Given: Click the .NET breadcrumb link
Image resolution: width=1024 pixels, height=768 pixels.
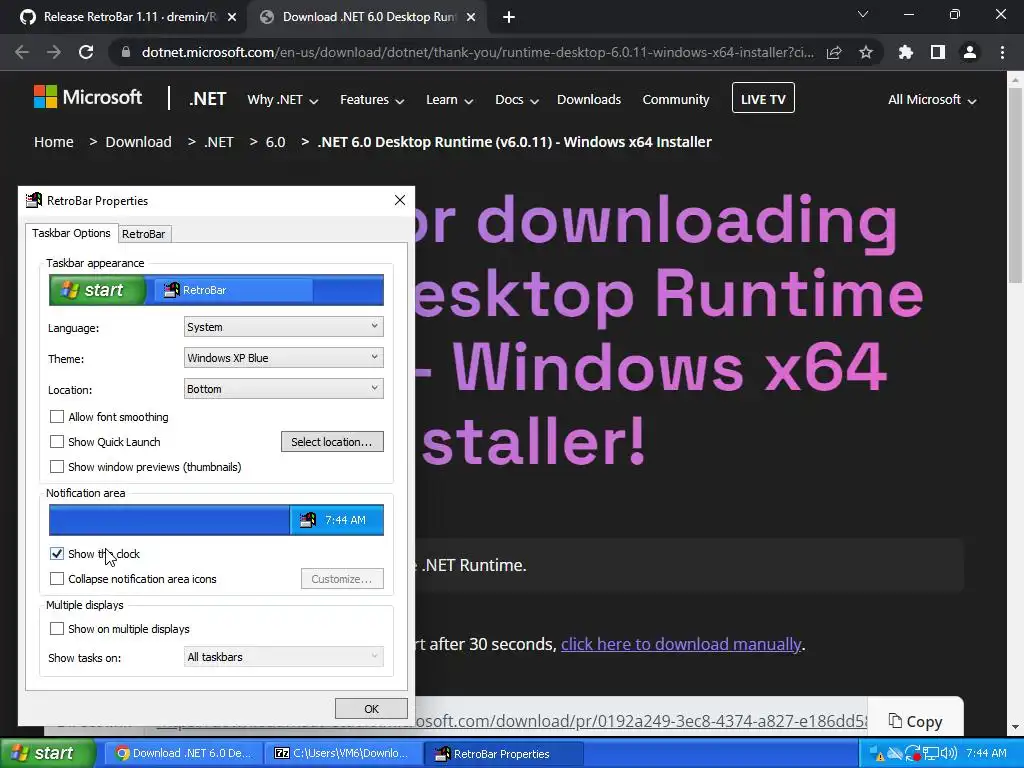Looking at the screenshot, I should (x=219, y=142).
